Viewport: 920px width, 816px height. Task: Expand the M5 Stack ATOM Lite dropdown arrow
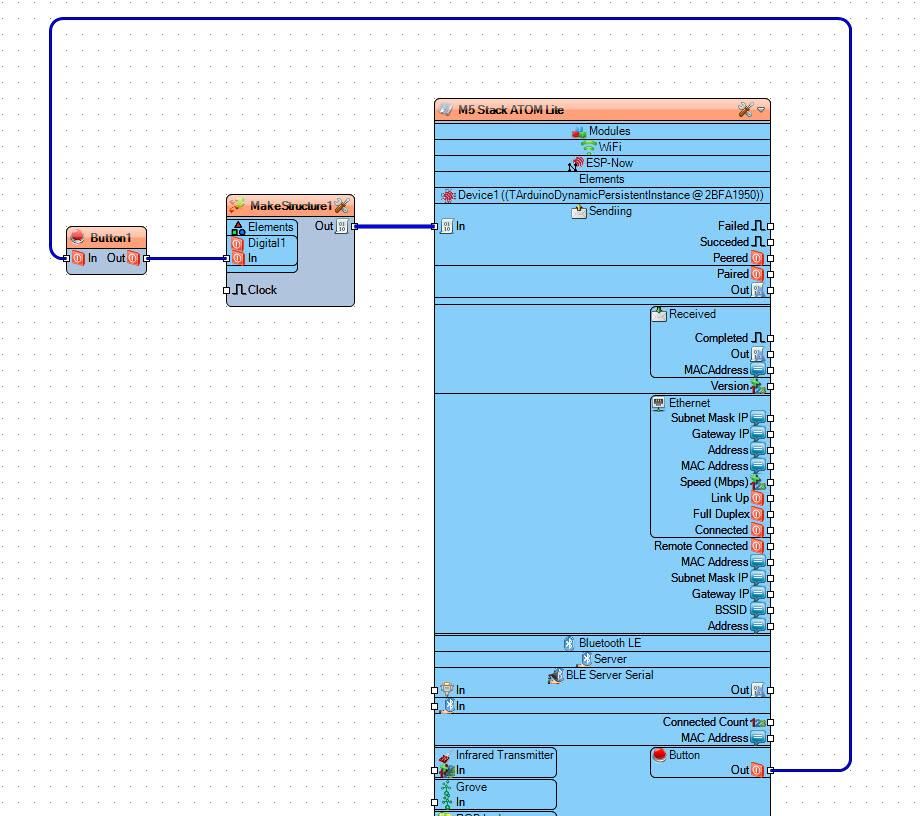(761, 110)
